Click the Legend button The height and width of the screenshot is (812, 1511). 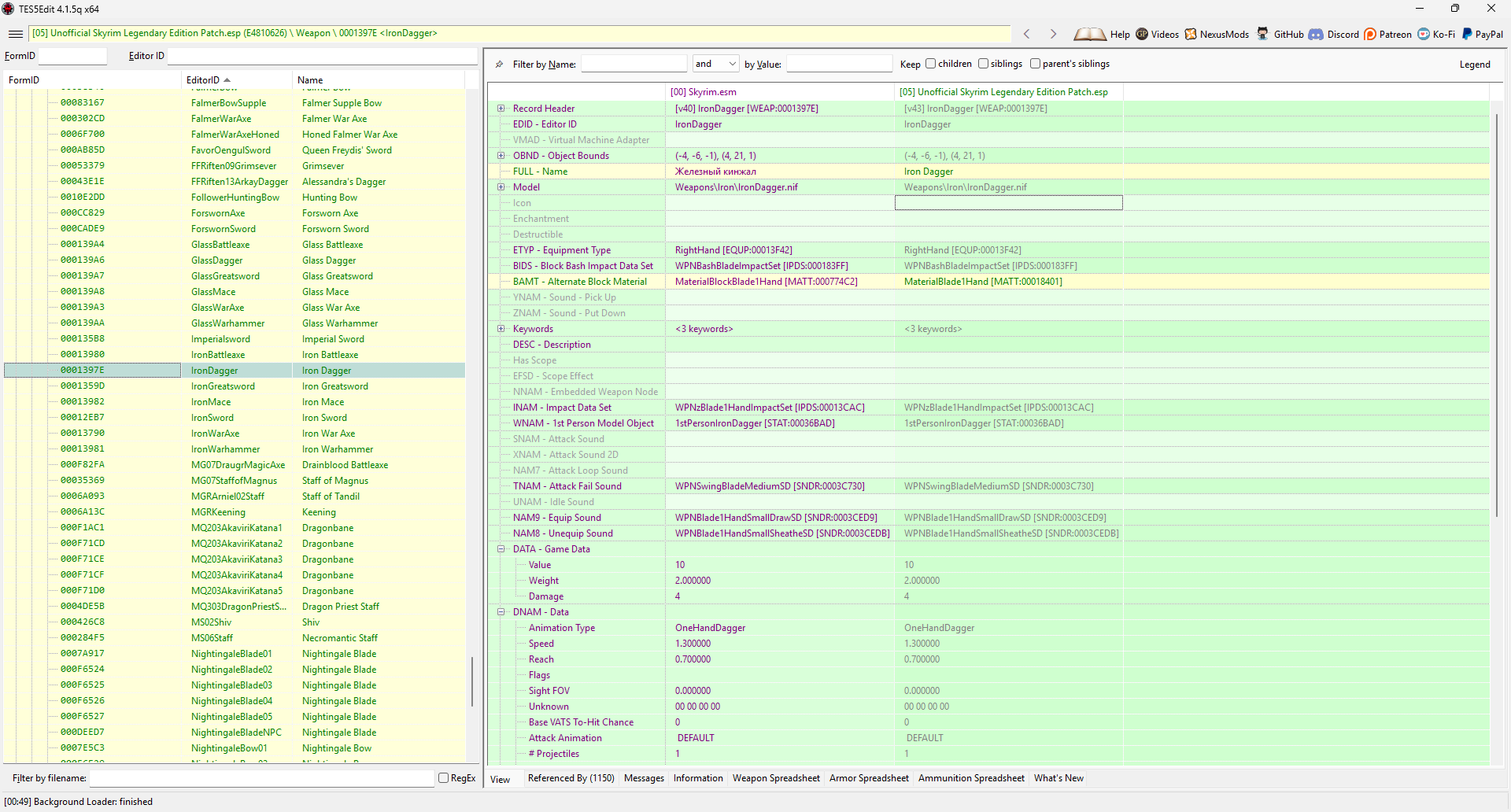tap(1475, 65)
